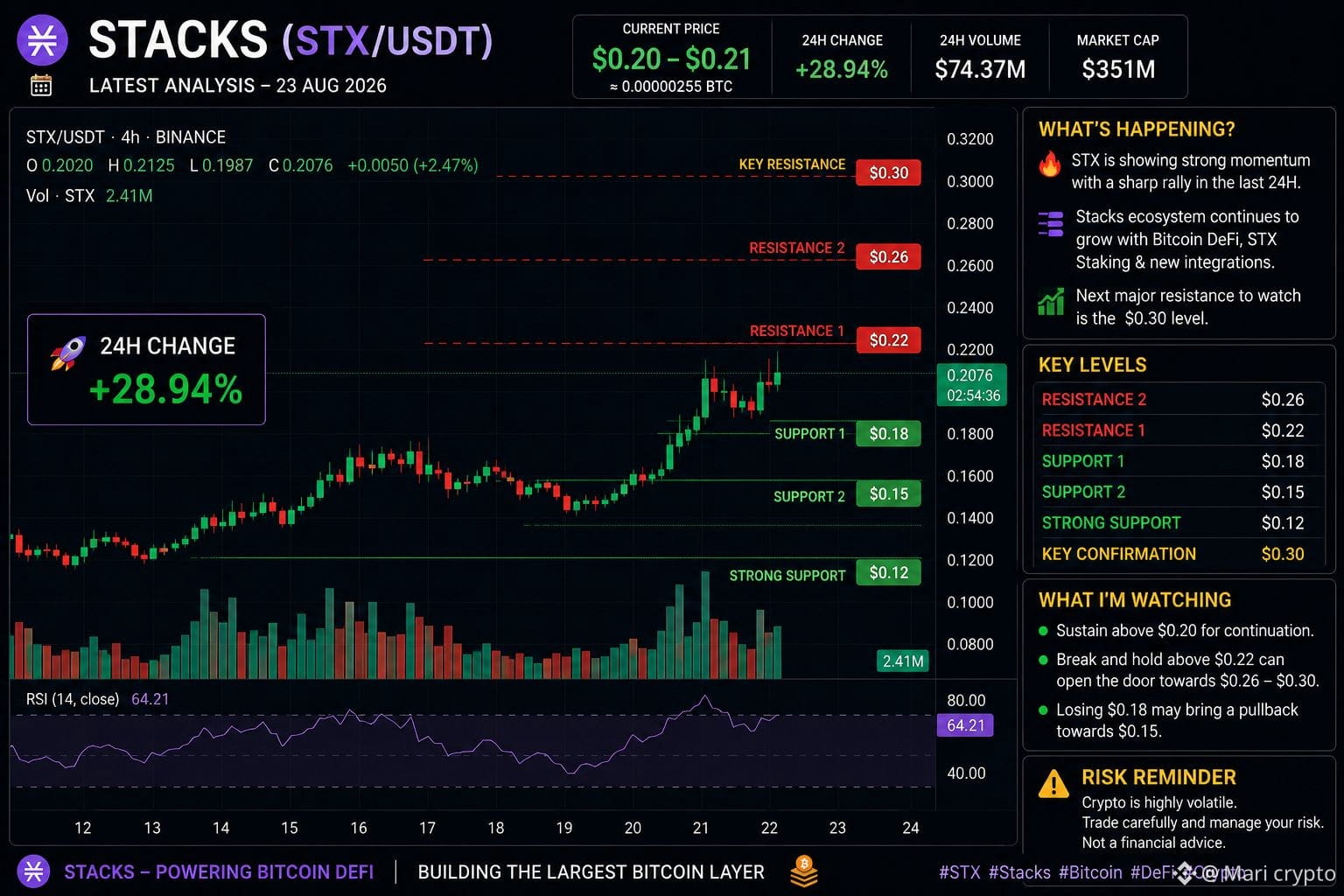The image size is (1344, 896).
Task: Click the small Stacks logo in the footer
Action: pos(33,871)
